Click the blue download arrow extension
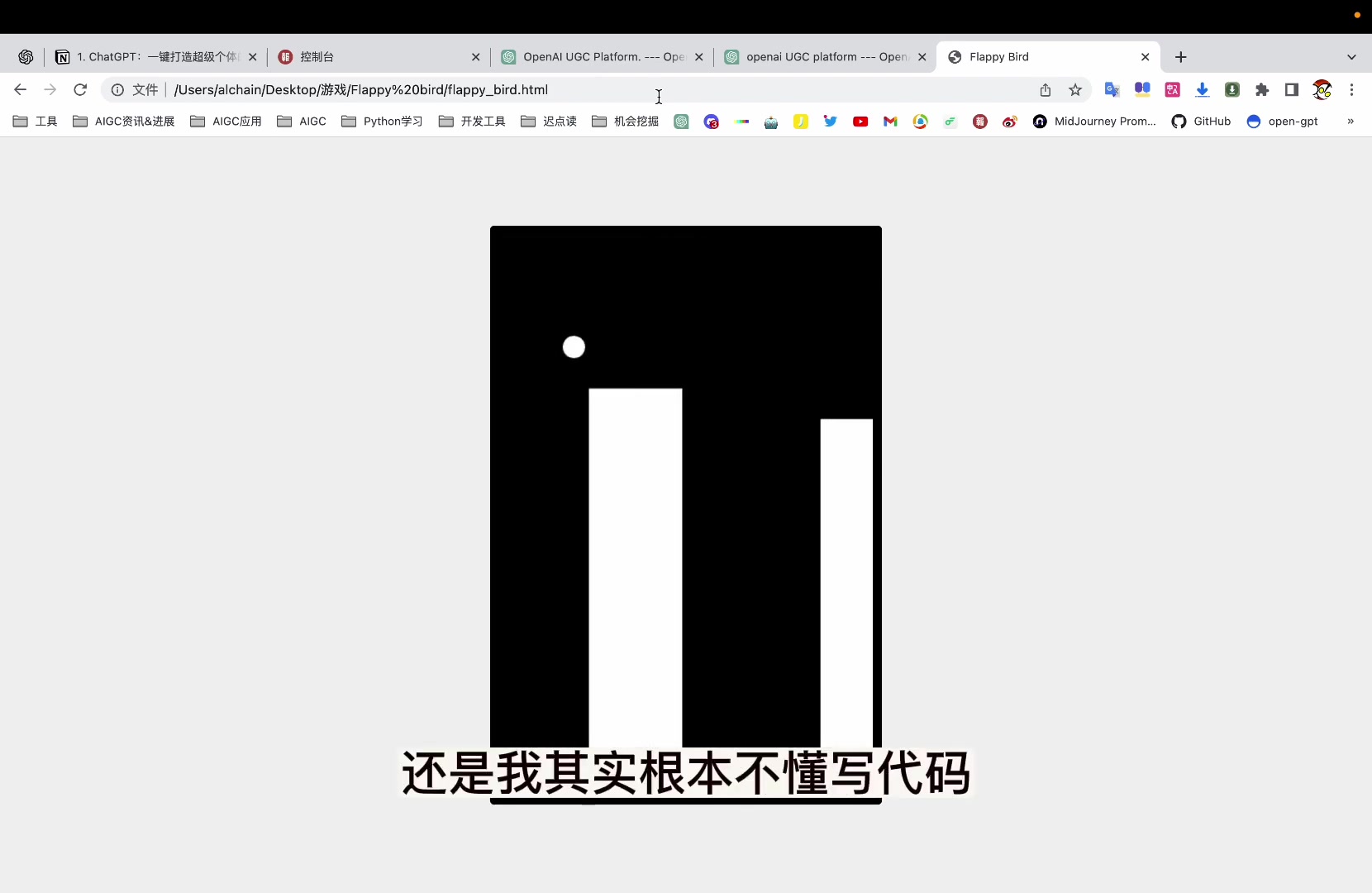The width and height of the screenshot is (1372, 893). coord(1203,89)
